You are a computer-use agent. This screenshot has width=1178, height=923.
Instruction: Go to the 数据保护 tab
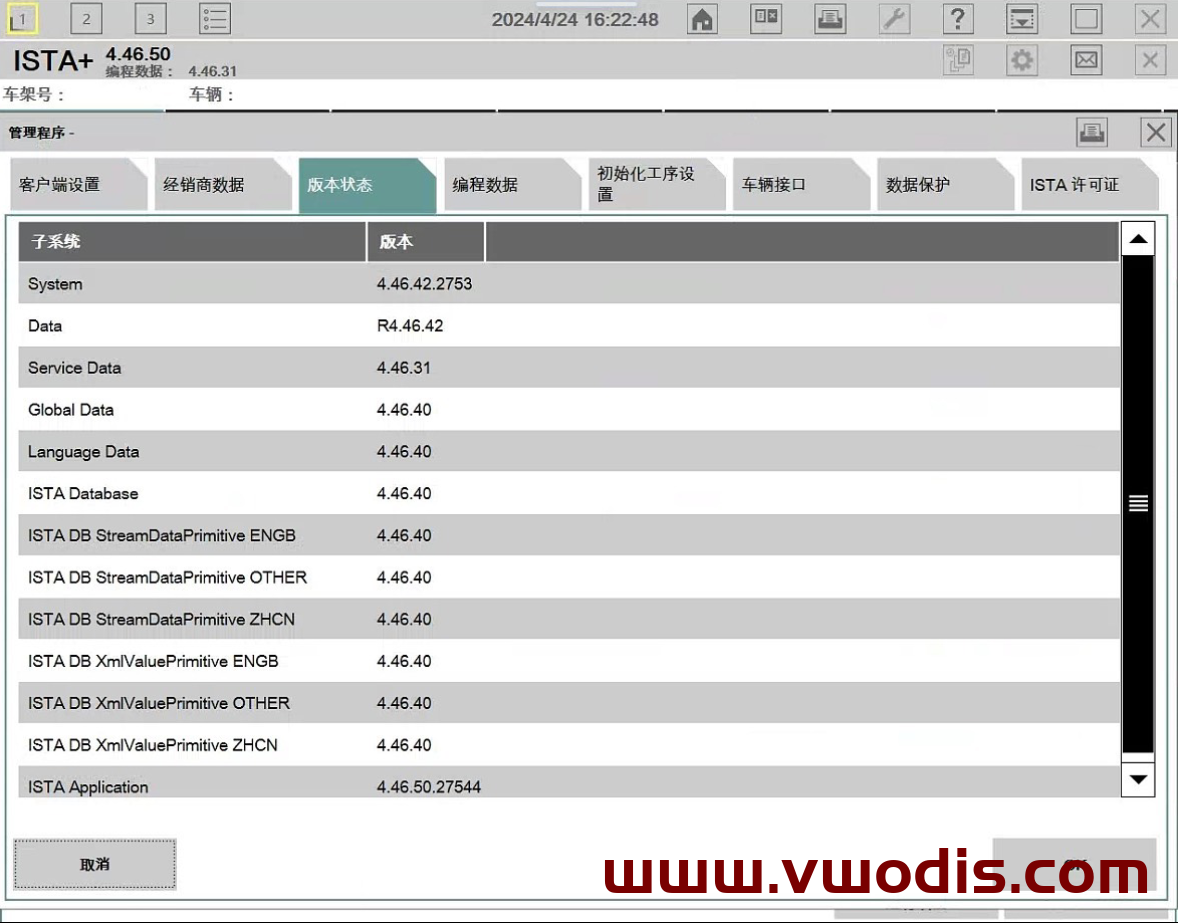(945, 185)
